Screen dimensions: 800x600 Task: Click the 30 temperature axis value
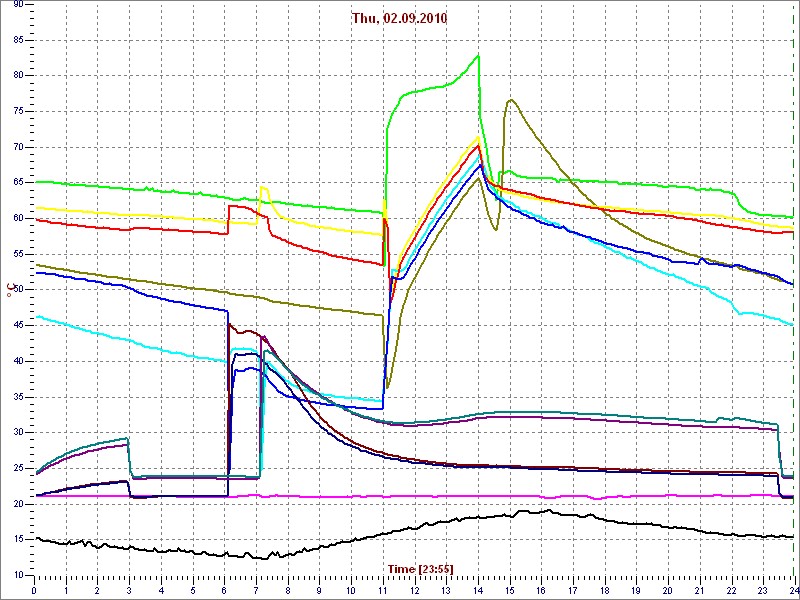16,433
